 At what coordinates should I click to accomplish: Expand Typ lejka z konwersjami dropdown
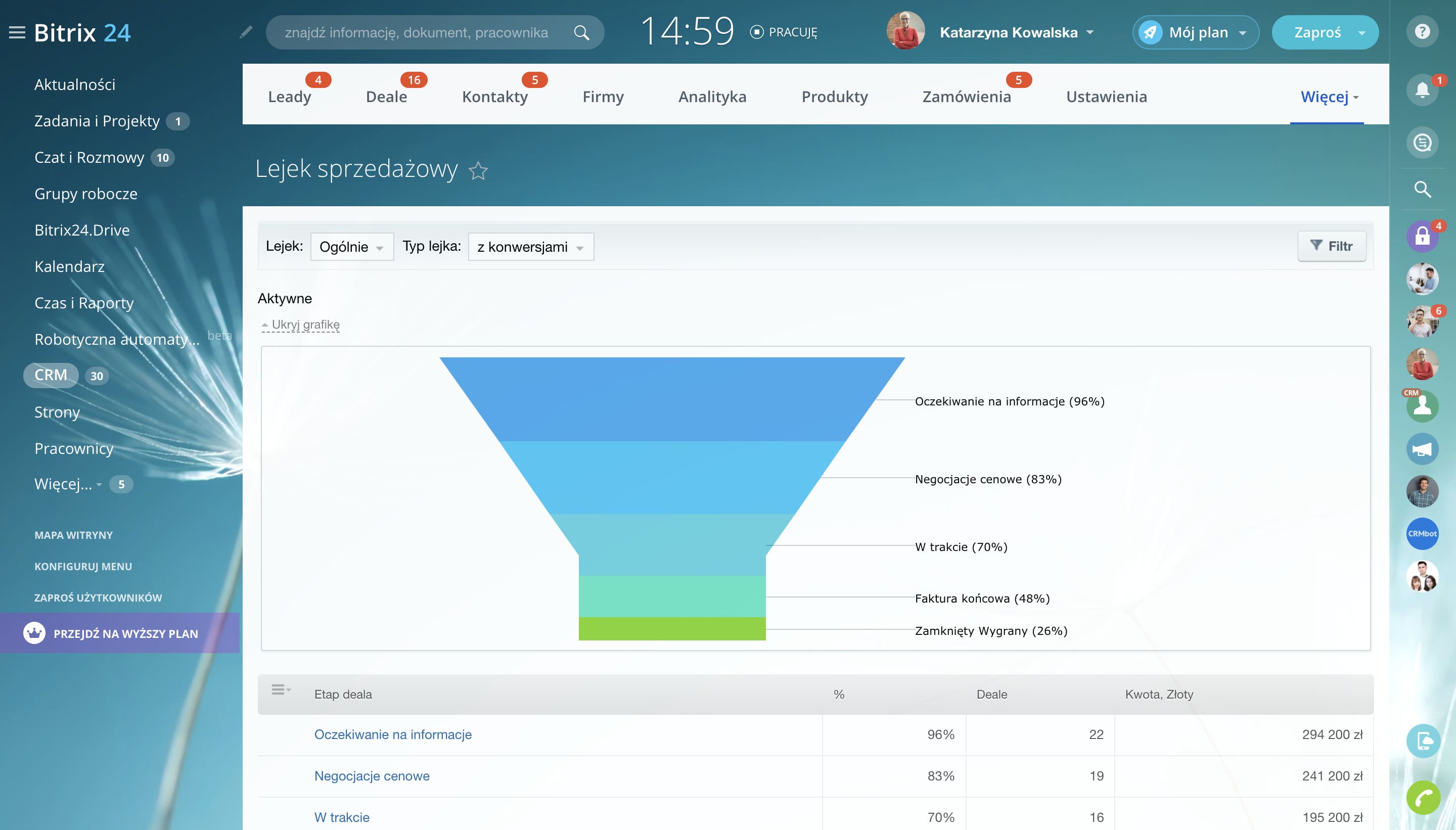pyautogui.click(x=530, y=247)
